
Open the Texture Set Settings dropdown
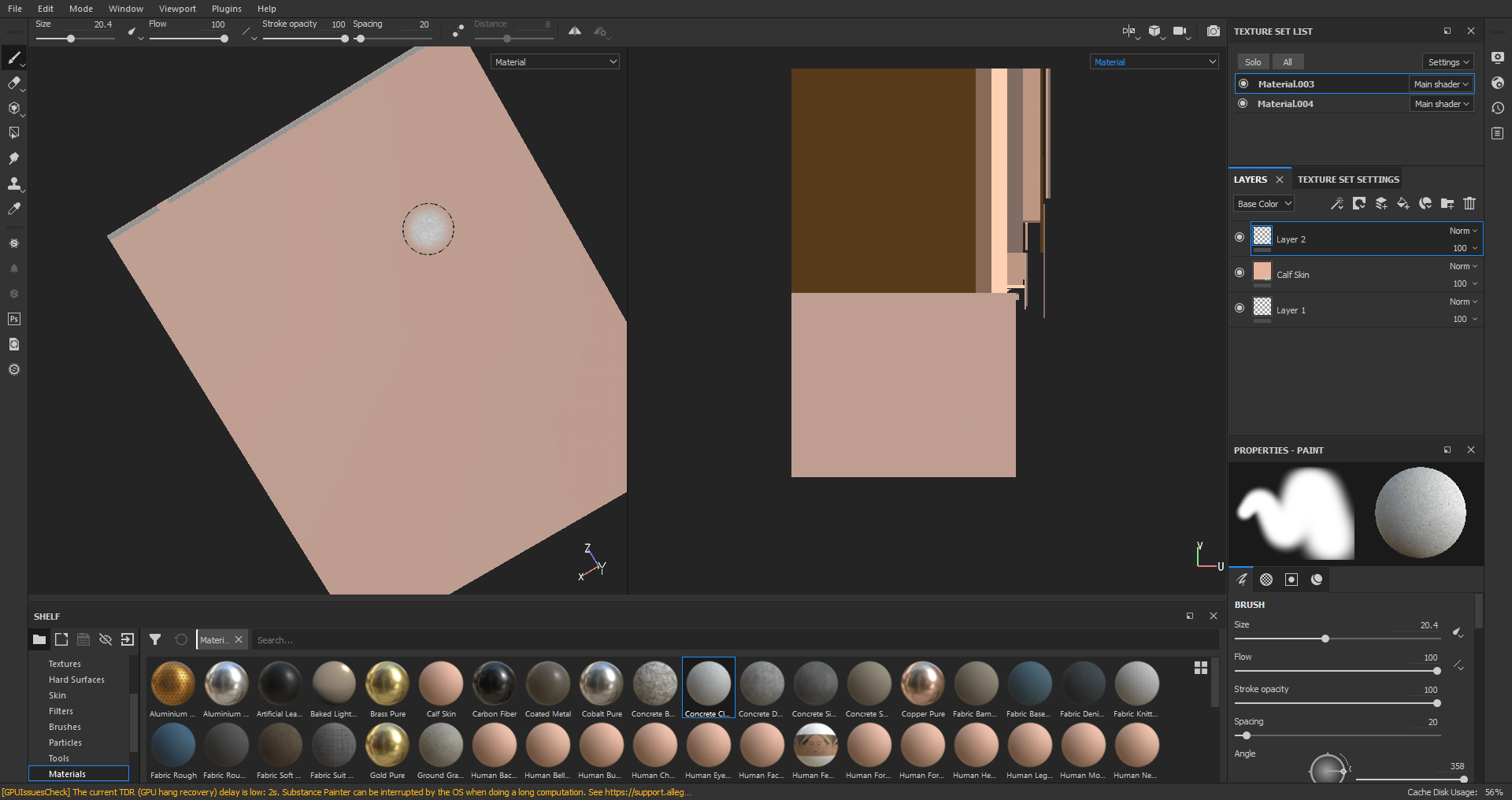(1448, 62)
